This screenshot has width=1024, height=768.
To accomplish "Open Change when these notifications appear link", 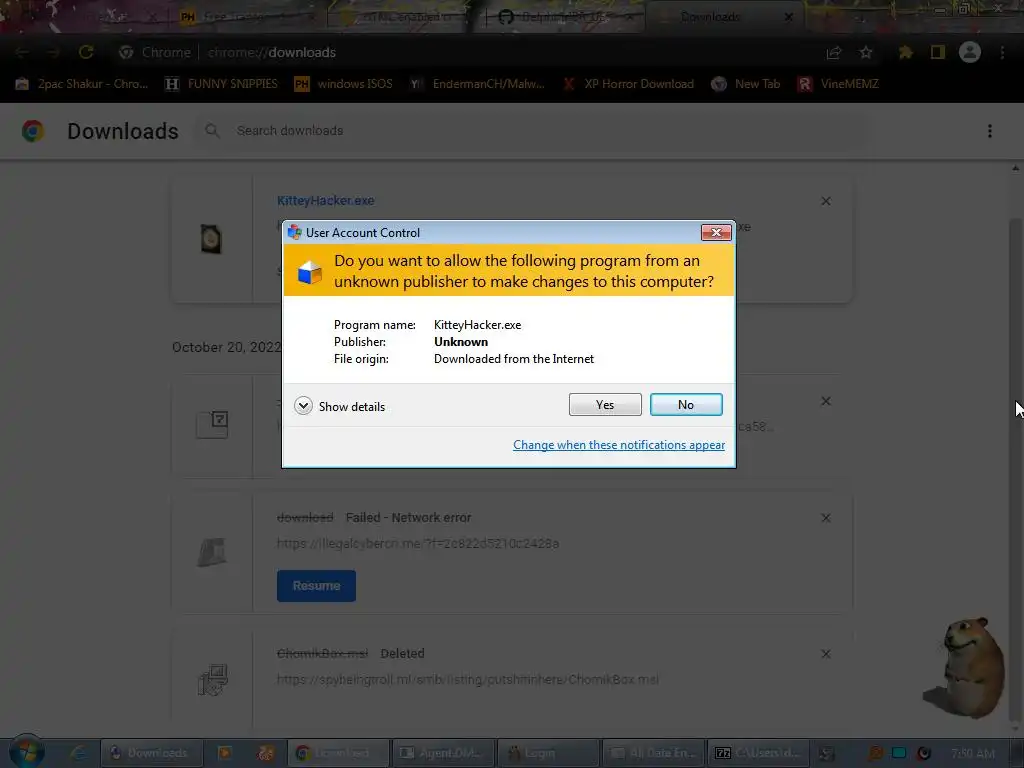I will click(x=618, y=445).
